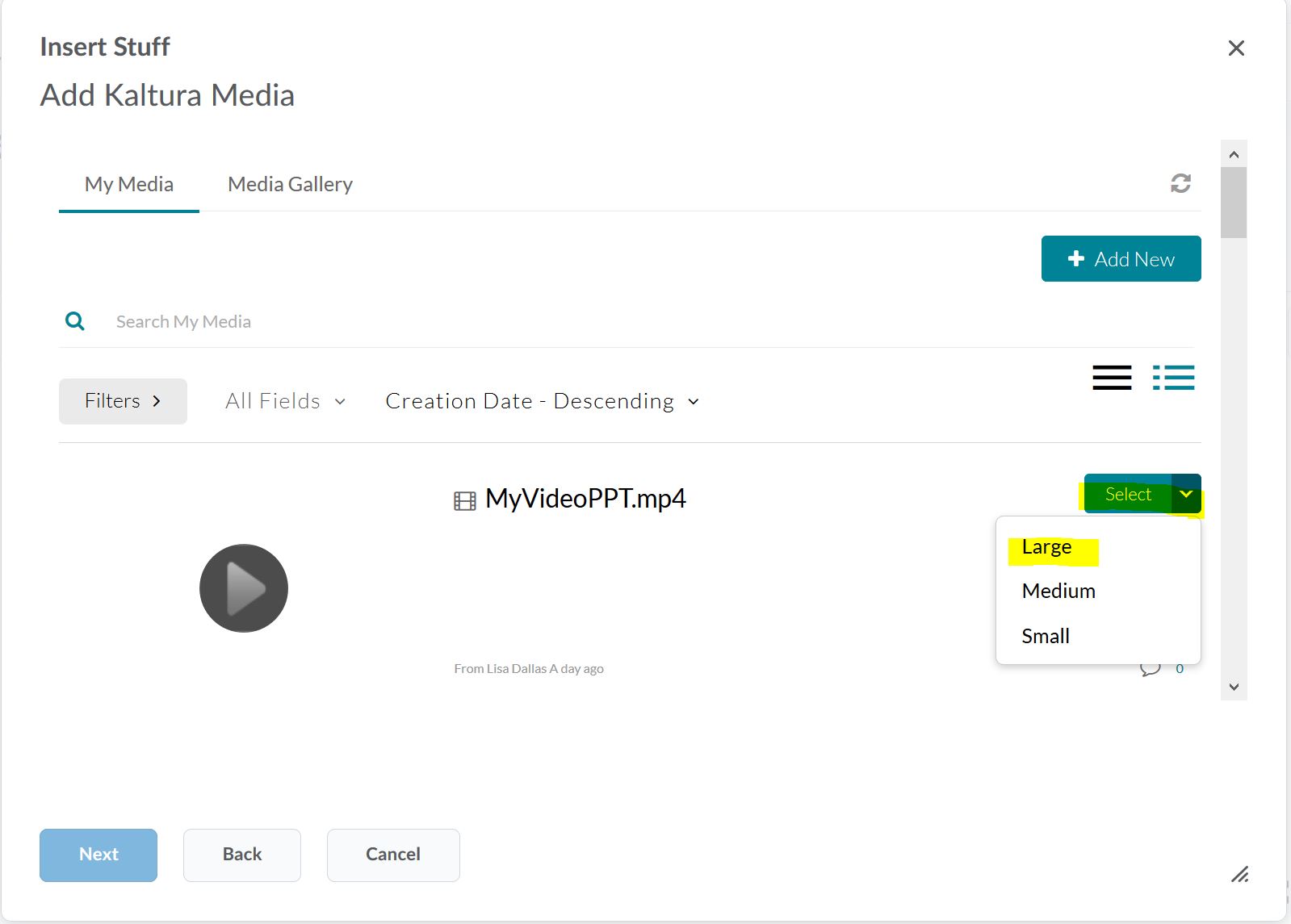Close the Insert Stuff dialog

(1235, 48)
